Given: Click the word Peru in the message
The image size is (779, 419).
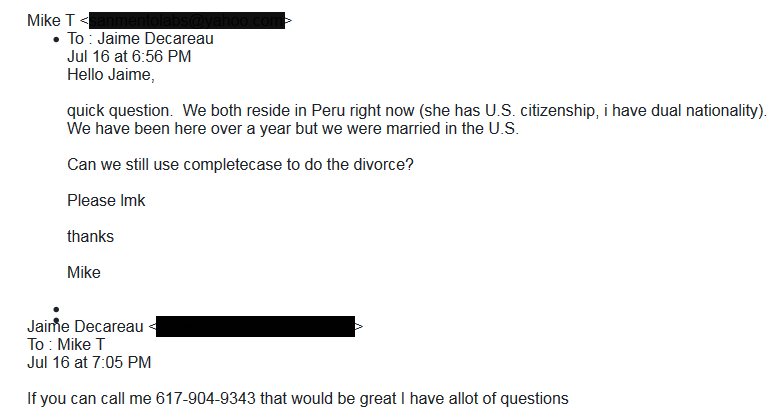Looking at the screenshot, I should pos(328,110).
